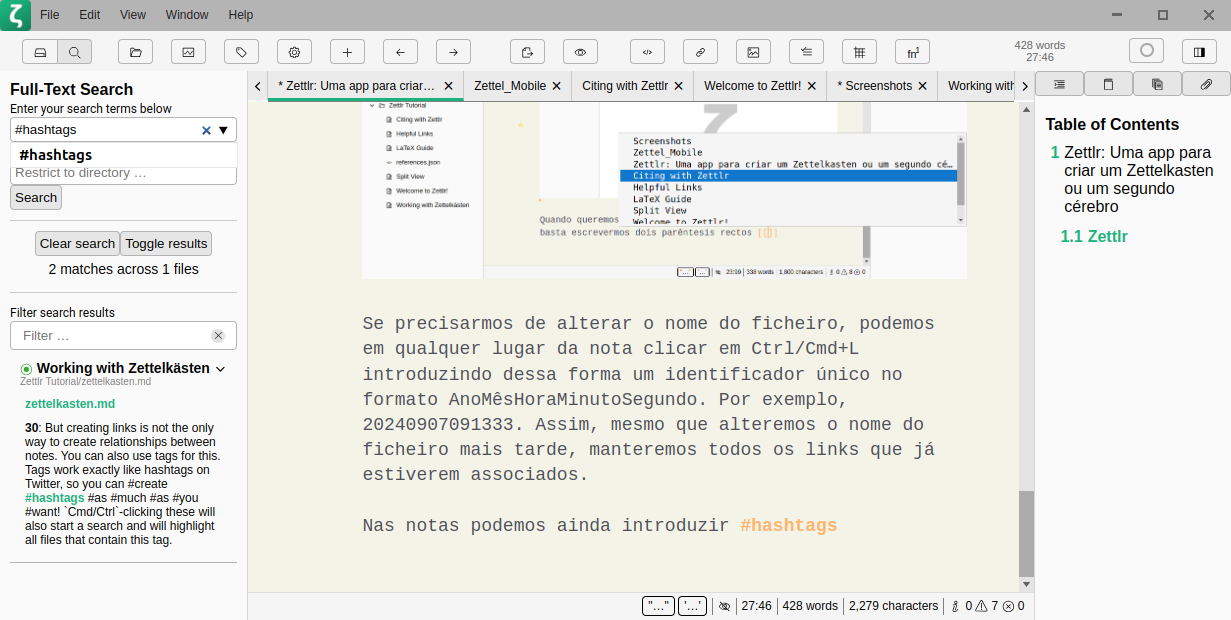Viewport: 1231px width, 620px height.
Task: Open workspace folder toolbar button
Action: tap(135, 51)
